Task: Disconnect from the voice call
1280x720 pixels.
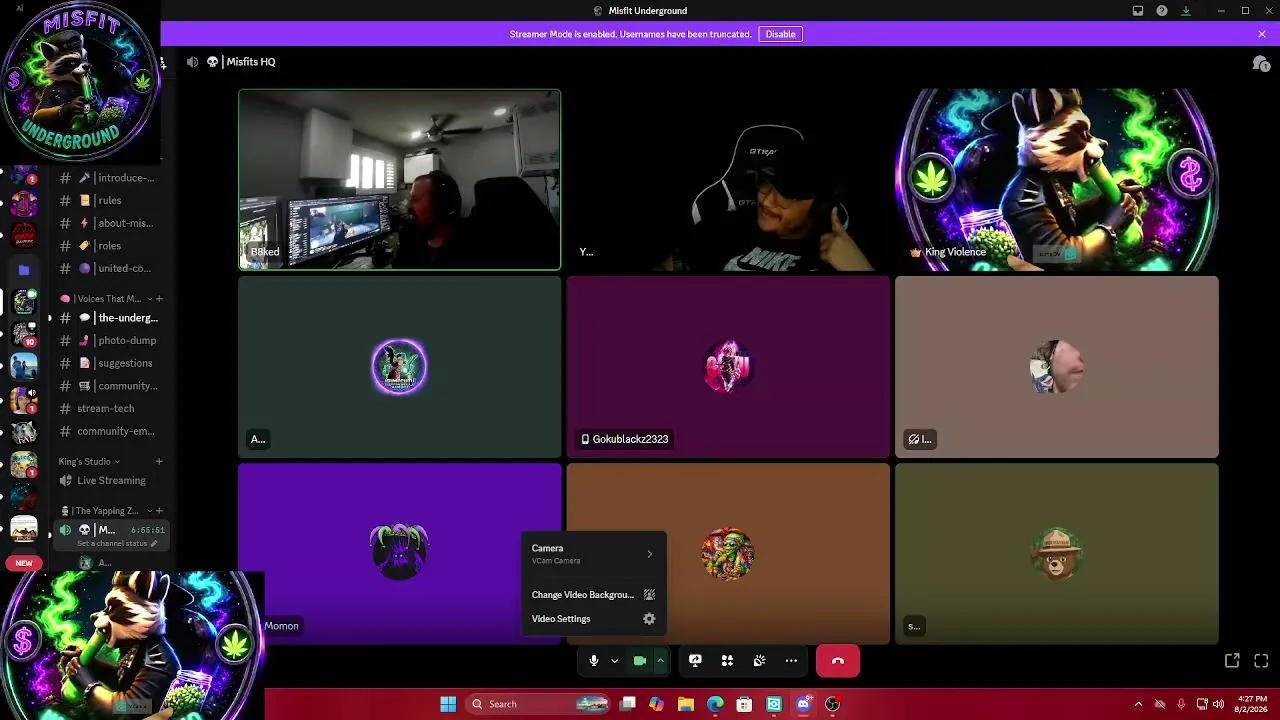Action: [838, 661]
